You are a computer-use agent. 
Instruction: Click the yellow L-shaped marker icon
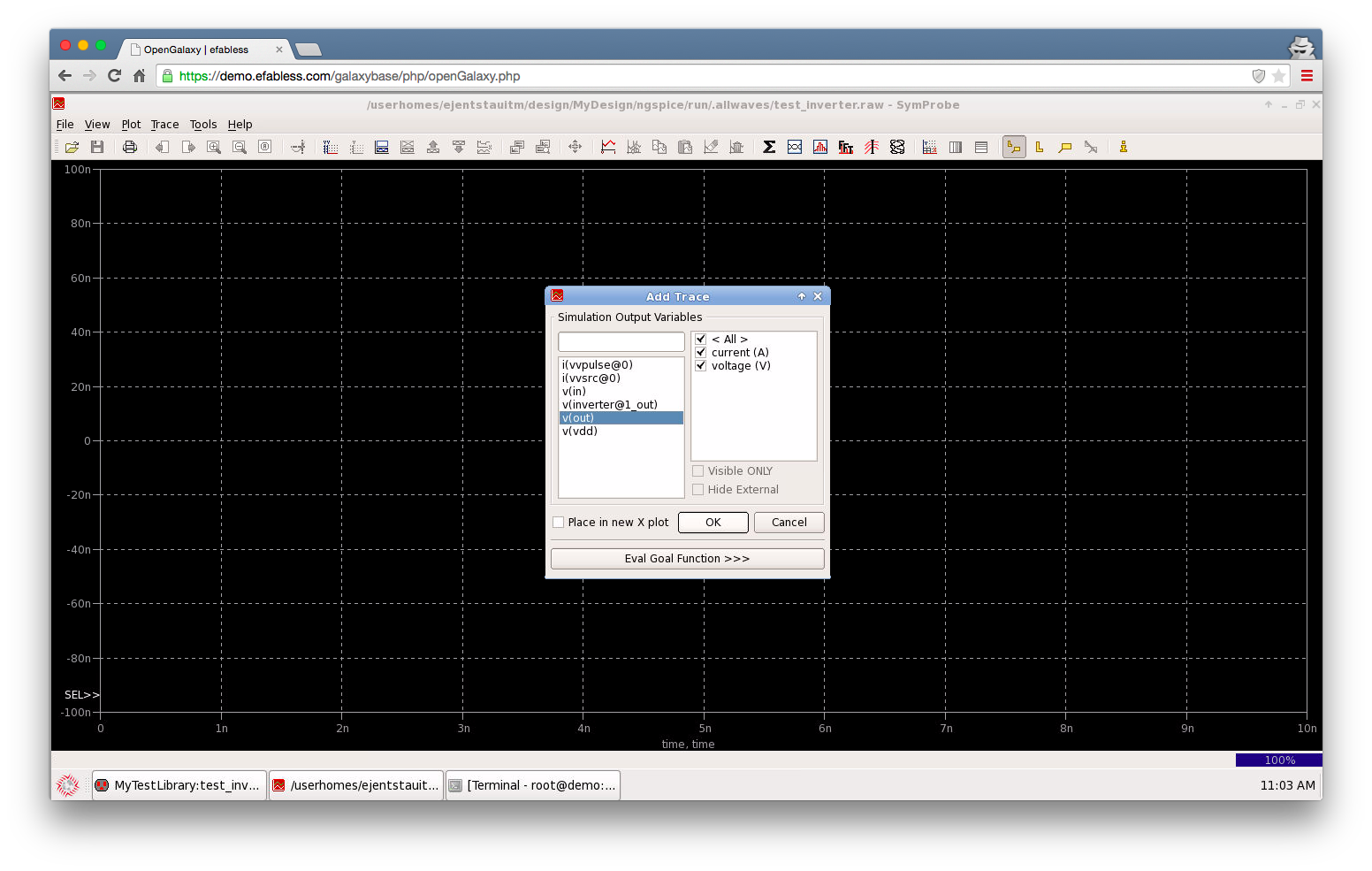pyautogui.click(x=1040, y=147)
